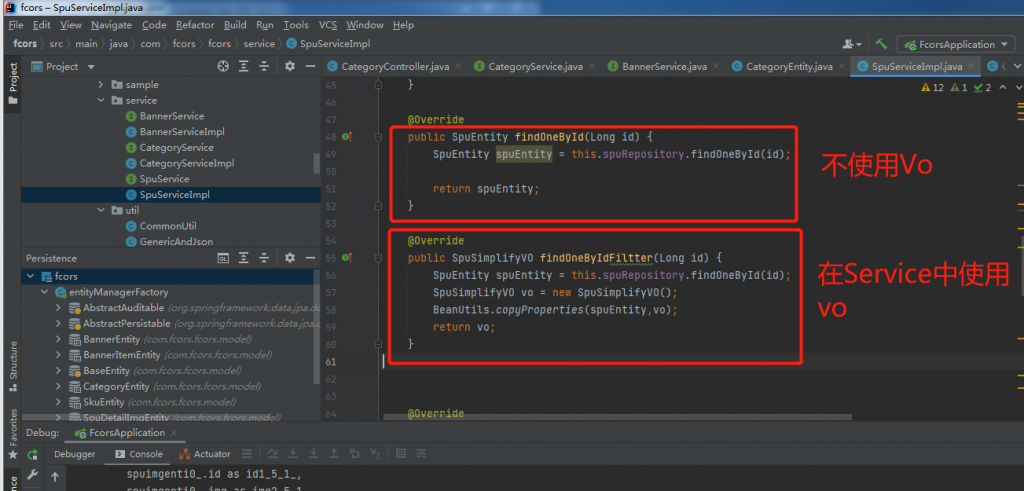Expand the SkuEntity node

[59, 402]
